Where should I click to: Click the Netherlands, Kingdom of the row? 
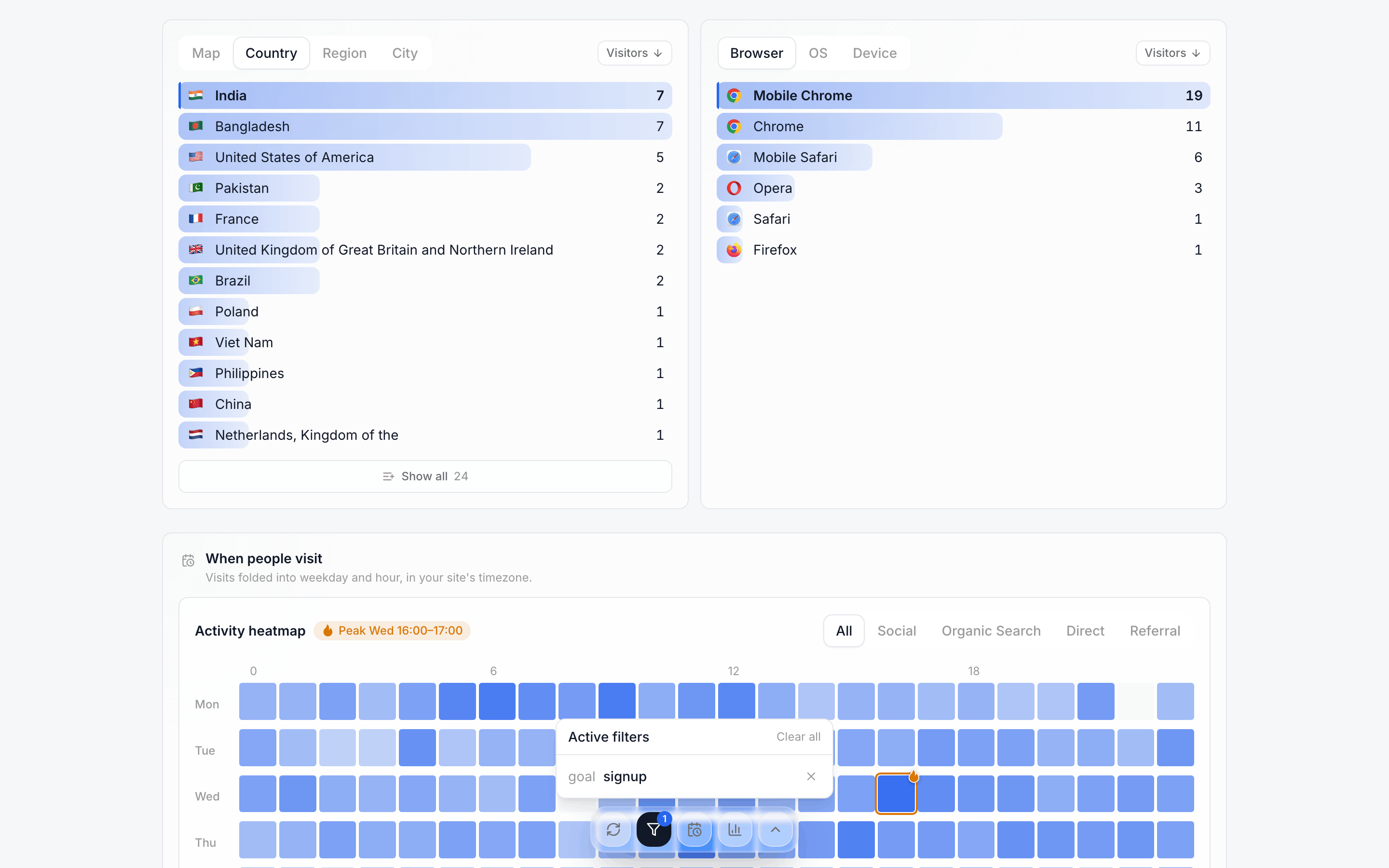[425, 434]
